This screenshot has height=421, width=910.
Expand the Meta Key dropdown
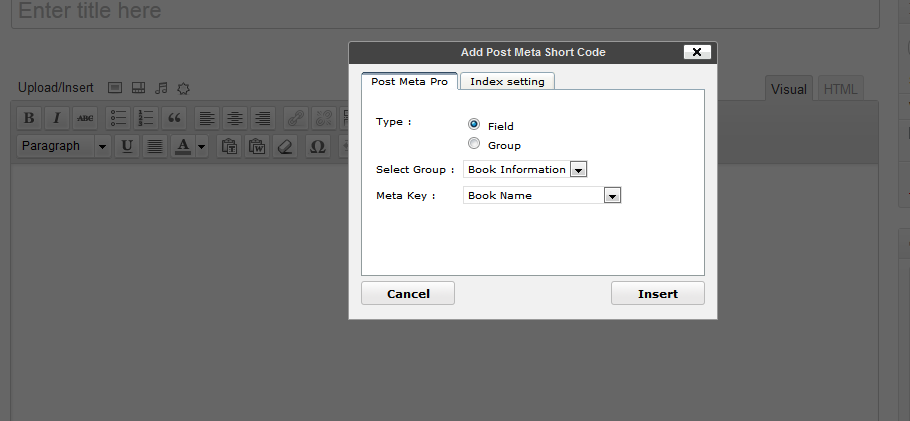613,196
